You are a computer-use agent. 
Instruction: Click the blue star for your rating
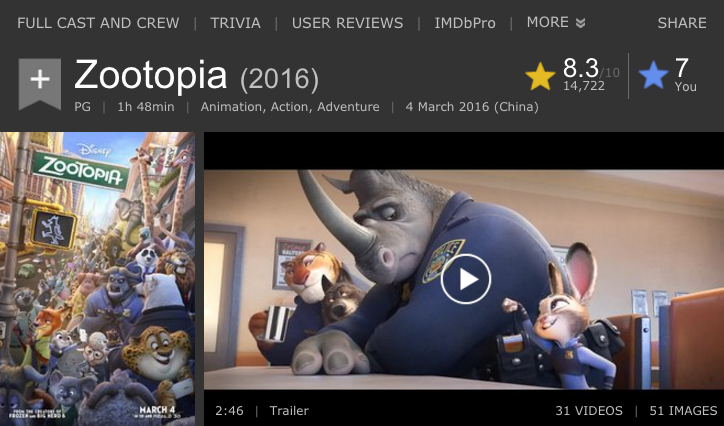coord(653,76)
